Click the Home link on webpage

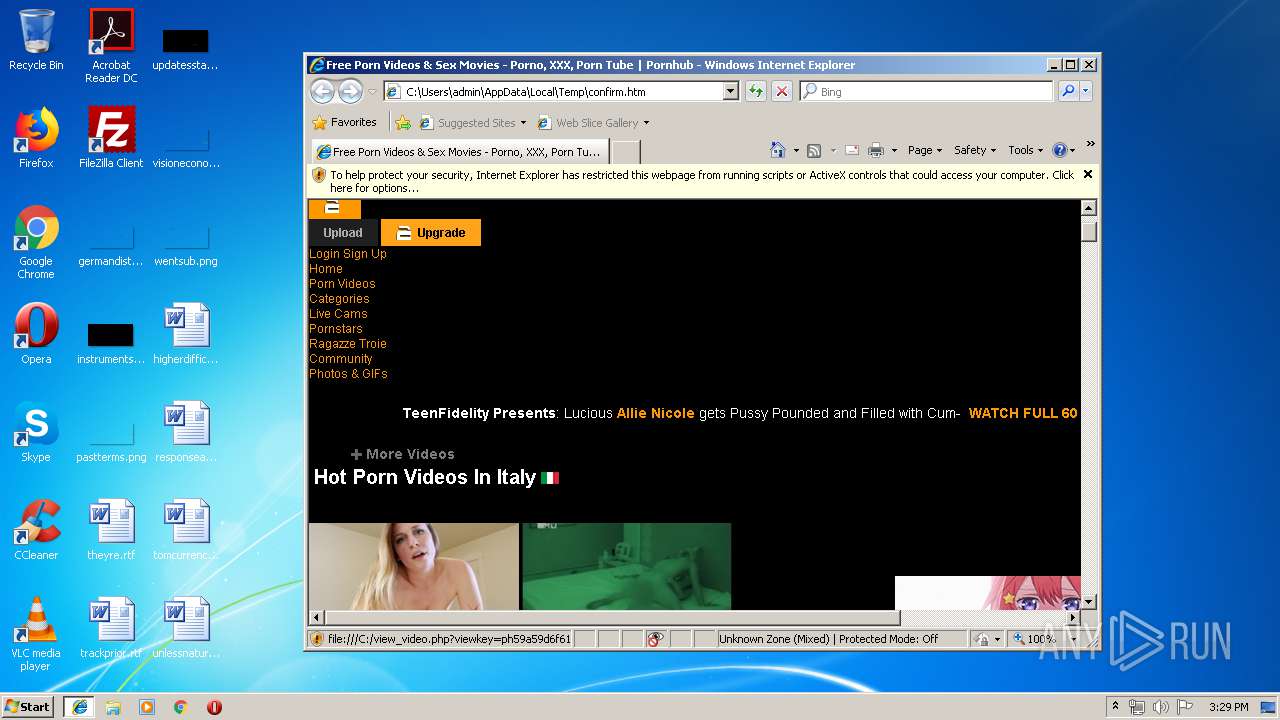coord(326,269)
